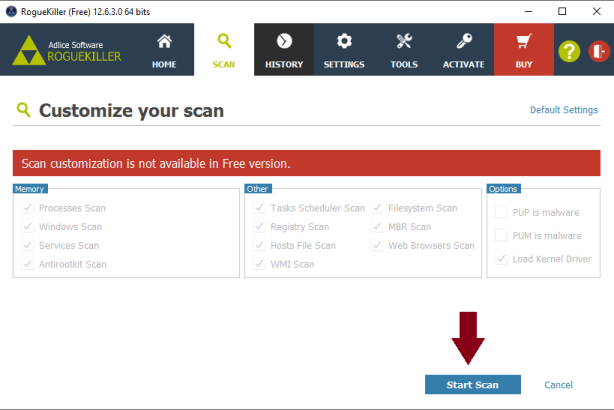Click the Cancel link
Screen dimensions: 614x410
558,385
